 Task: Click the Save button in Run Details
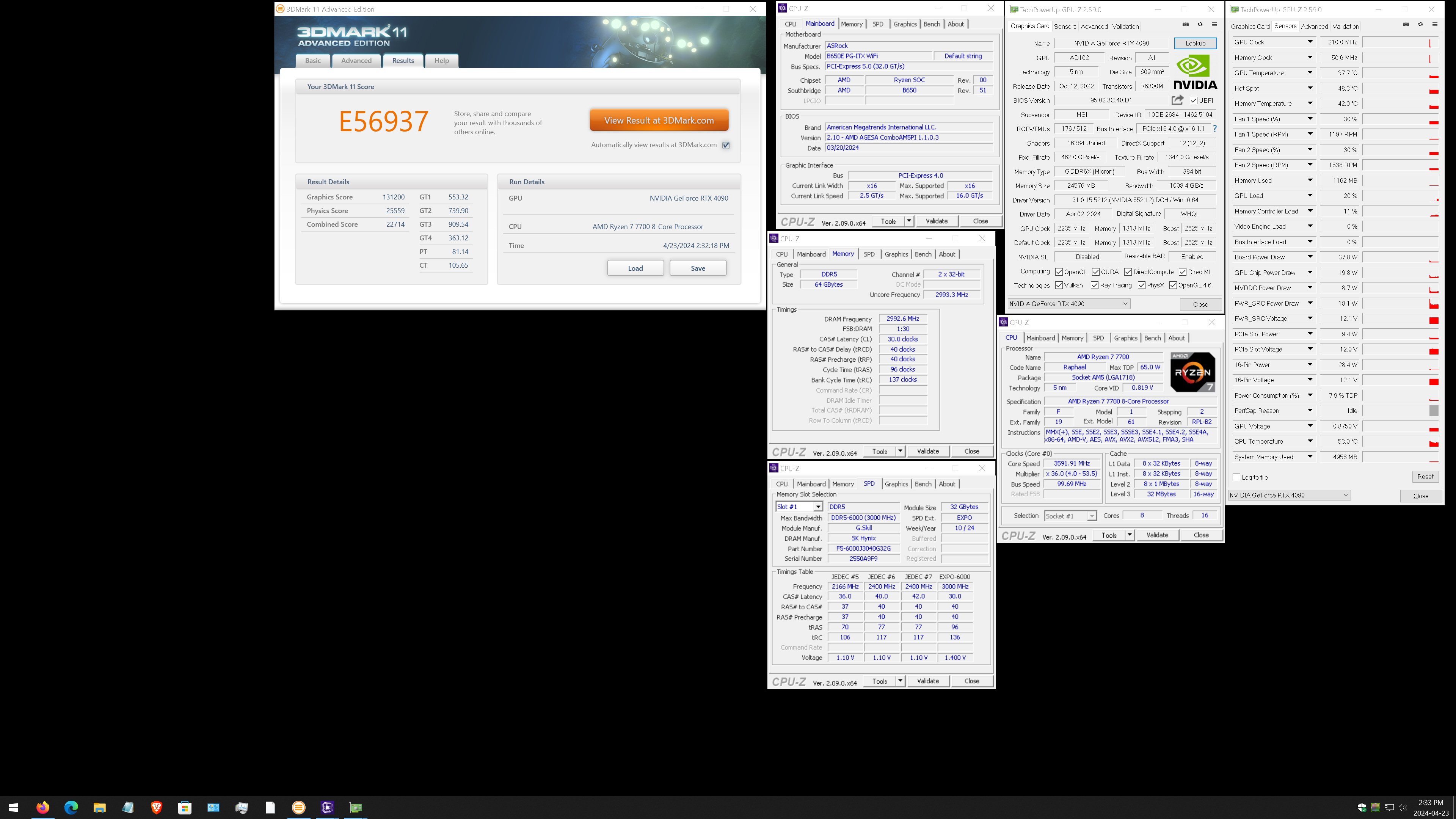click(x=698, y=268)
